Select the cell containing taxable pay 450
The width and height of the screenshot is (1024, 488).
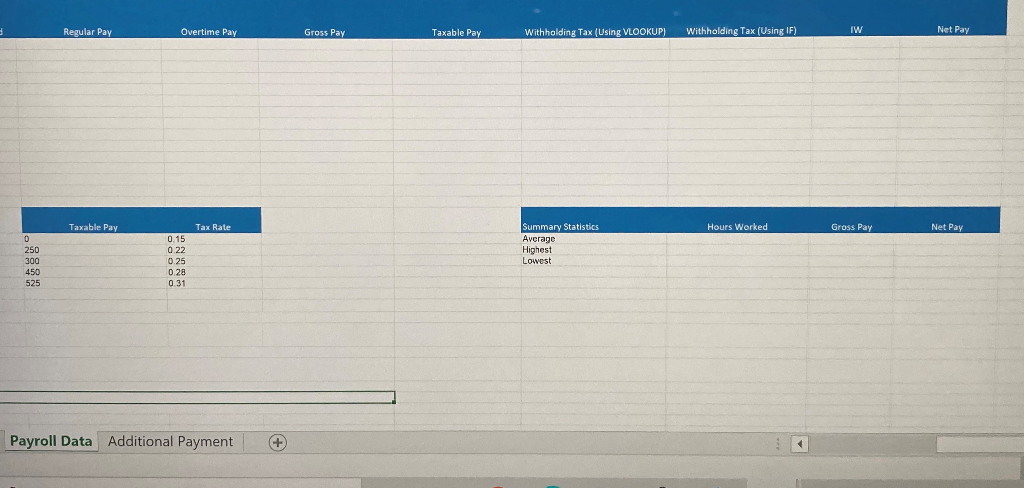94,272
